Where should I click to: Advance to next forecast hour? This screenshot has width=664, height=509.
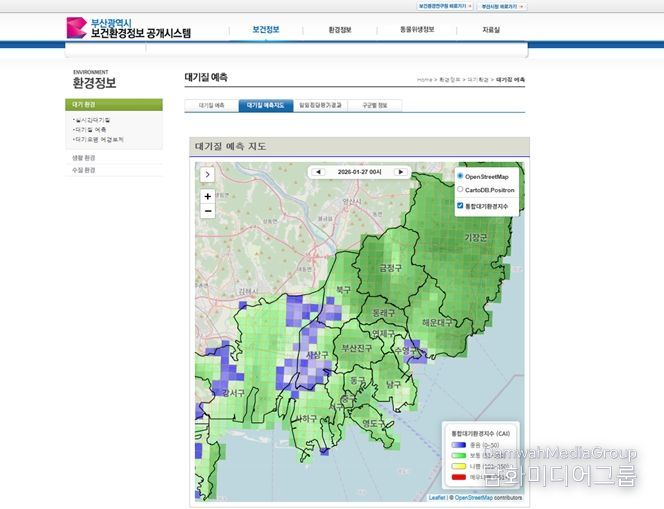(401, 172)
